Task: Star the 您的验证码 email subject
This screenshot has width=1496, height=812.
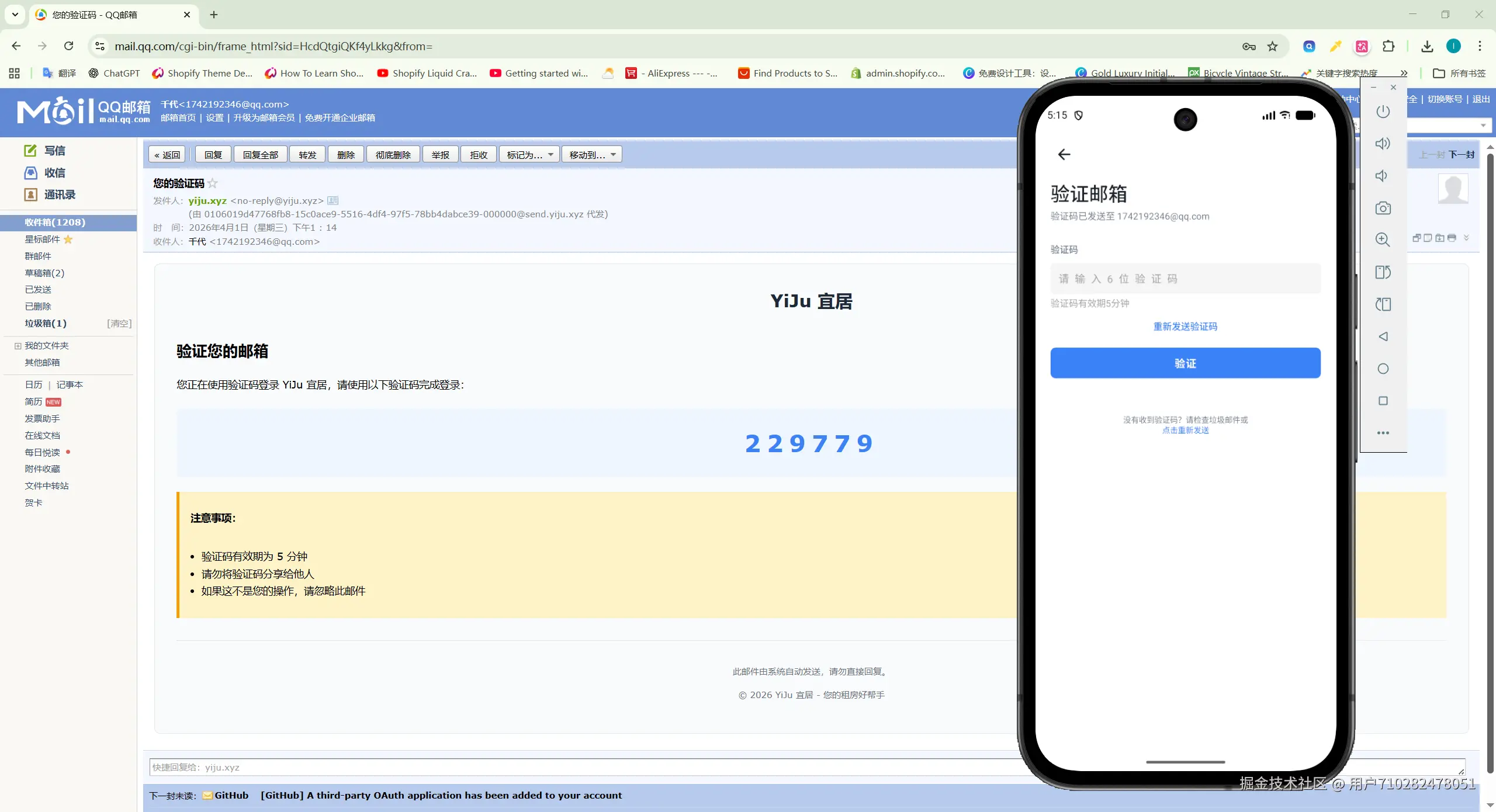Action: pos(213,183)
